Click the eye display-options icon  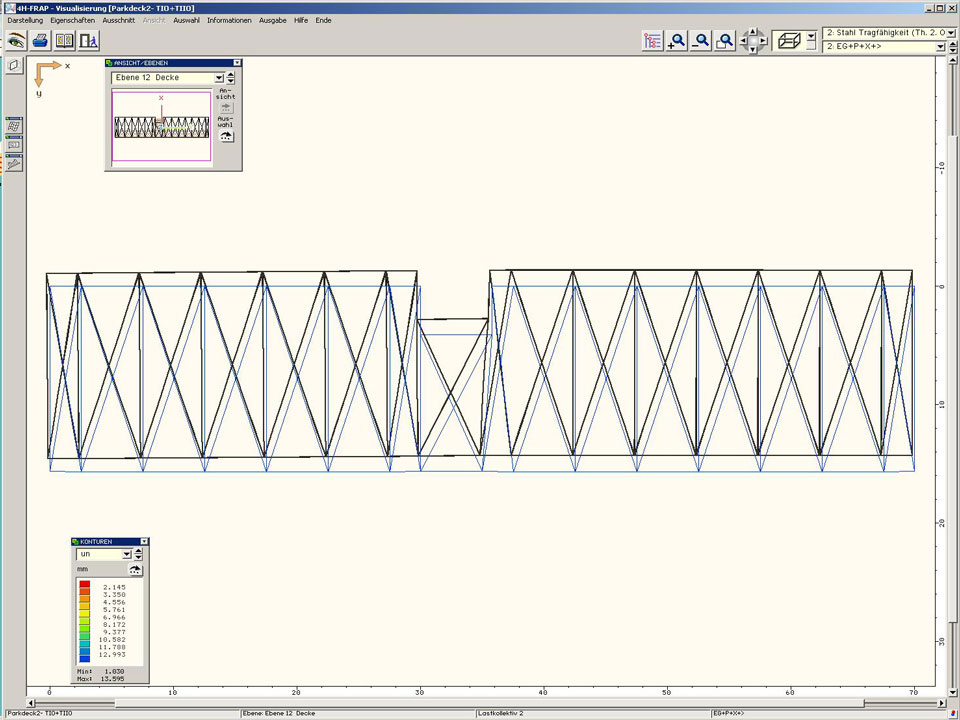click(x=16, y=41)
